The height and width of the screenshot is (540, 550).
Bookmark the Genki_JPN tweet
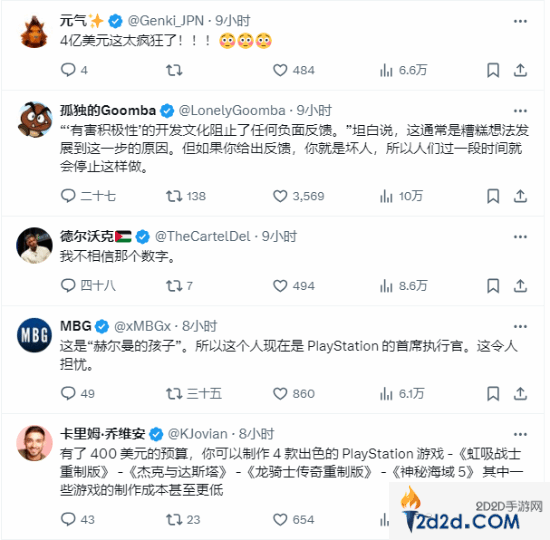click(x=493, y=70)
